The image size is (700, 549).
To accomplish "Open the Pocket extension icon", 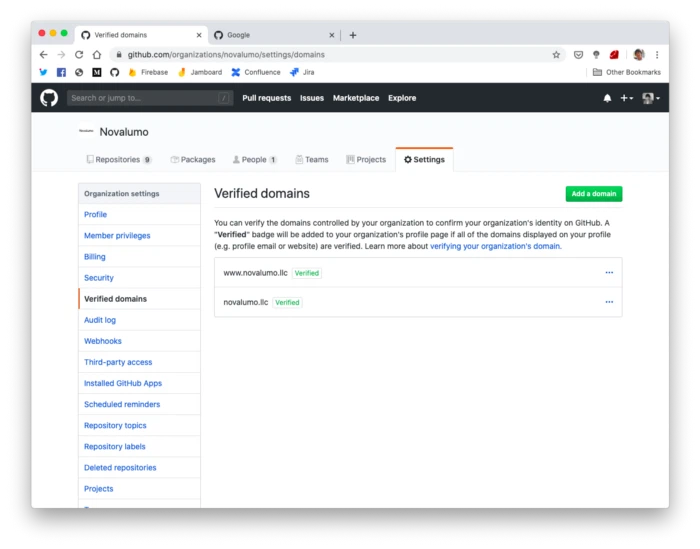I will (x=578, y=55).
